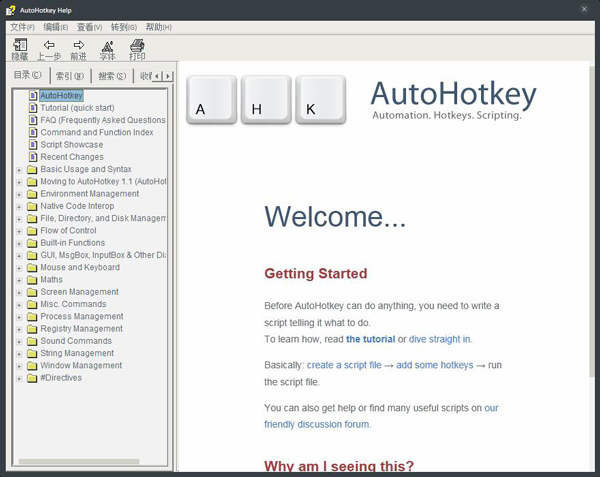The height and width of the screenshot is (477, 600).
Task: Expand the File, Directory, and Disk Management node
Action: point(19,219)
